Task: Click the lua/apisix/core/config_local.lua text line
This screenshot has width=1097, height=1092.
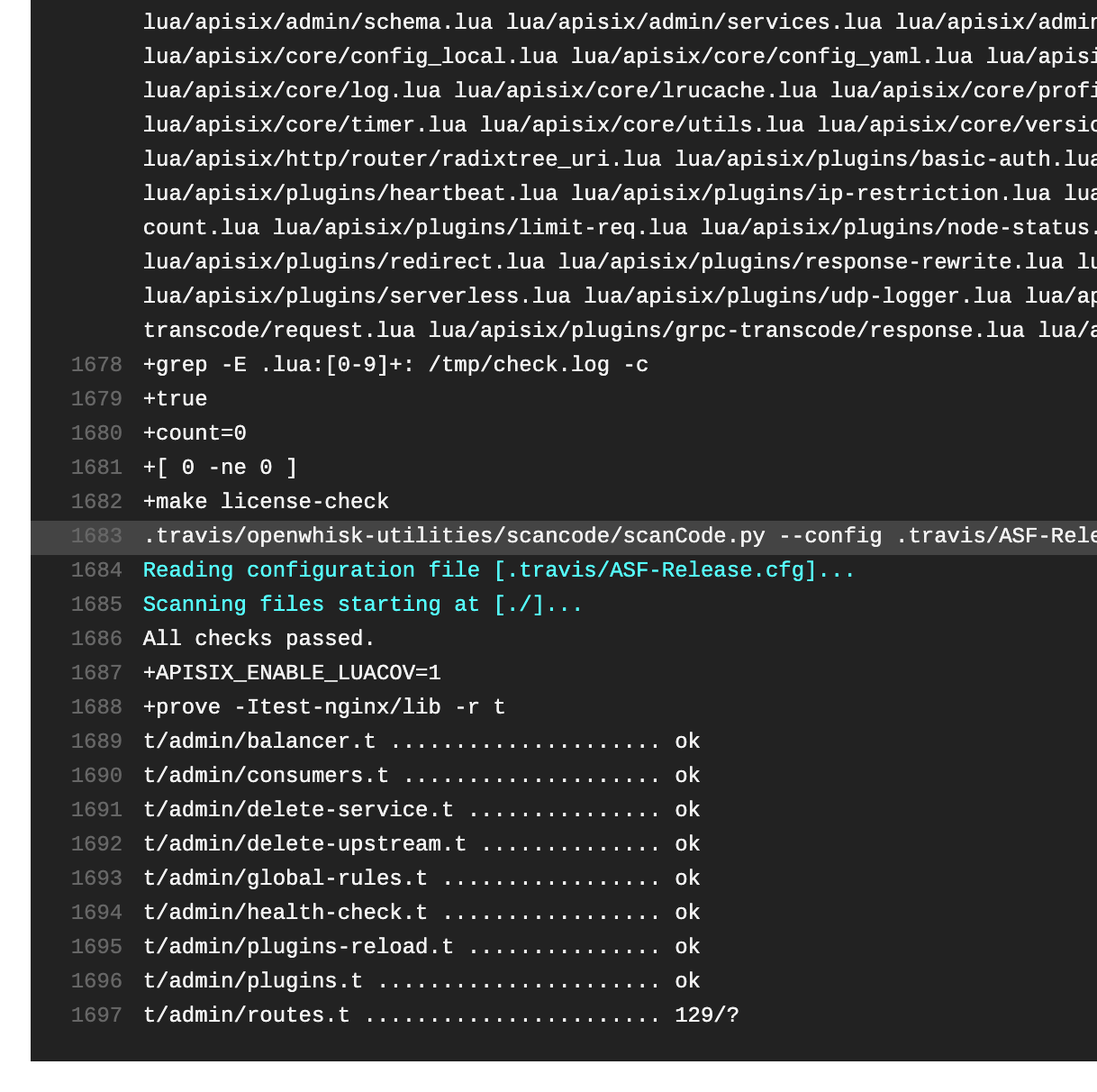Action: tap(620, 57)
